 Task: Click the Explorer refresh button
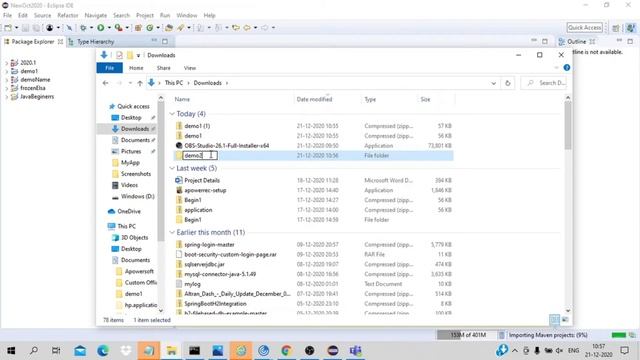point(507,83)
